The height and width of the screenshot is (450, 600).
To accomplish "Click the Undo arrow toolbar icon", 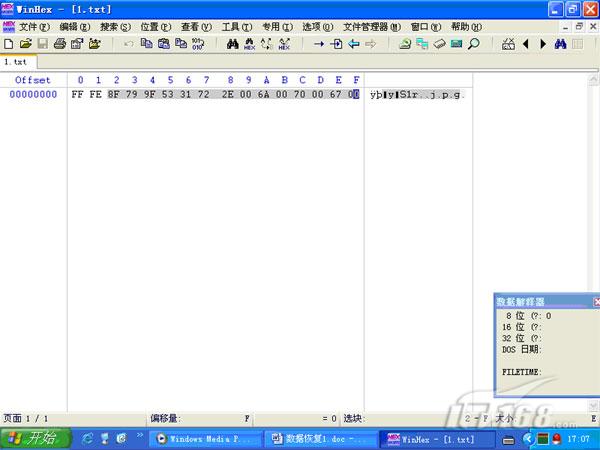I will click(x=128, y=44).
